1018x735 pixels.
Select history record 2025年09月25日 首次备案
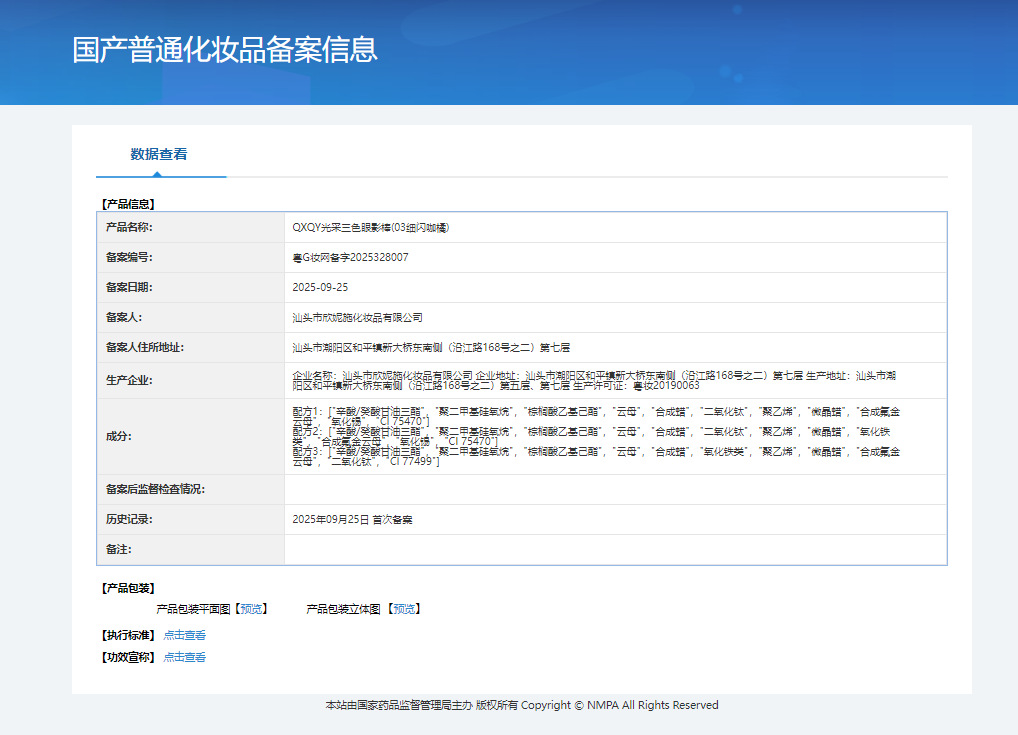click(x=353, y=519)
